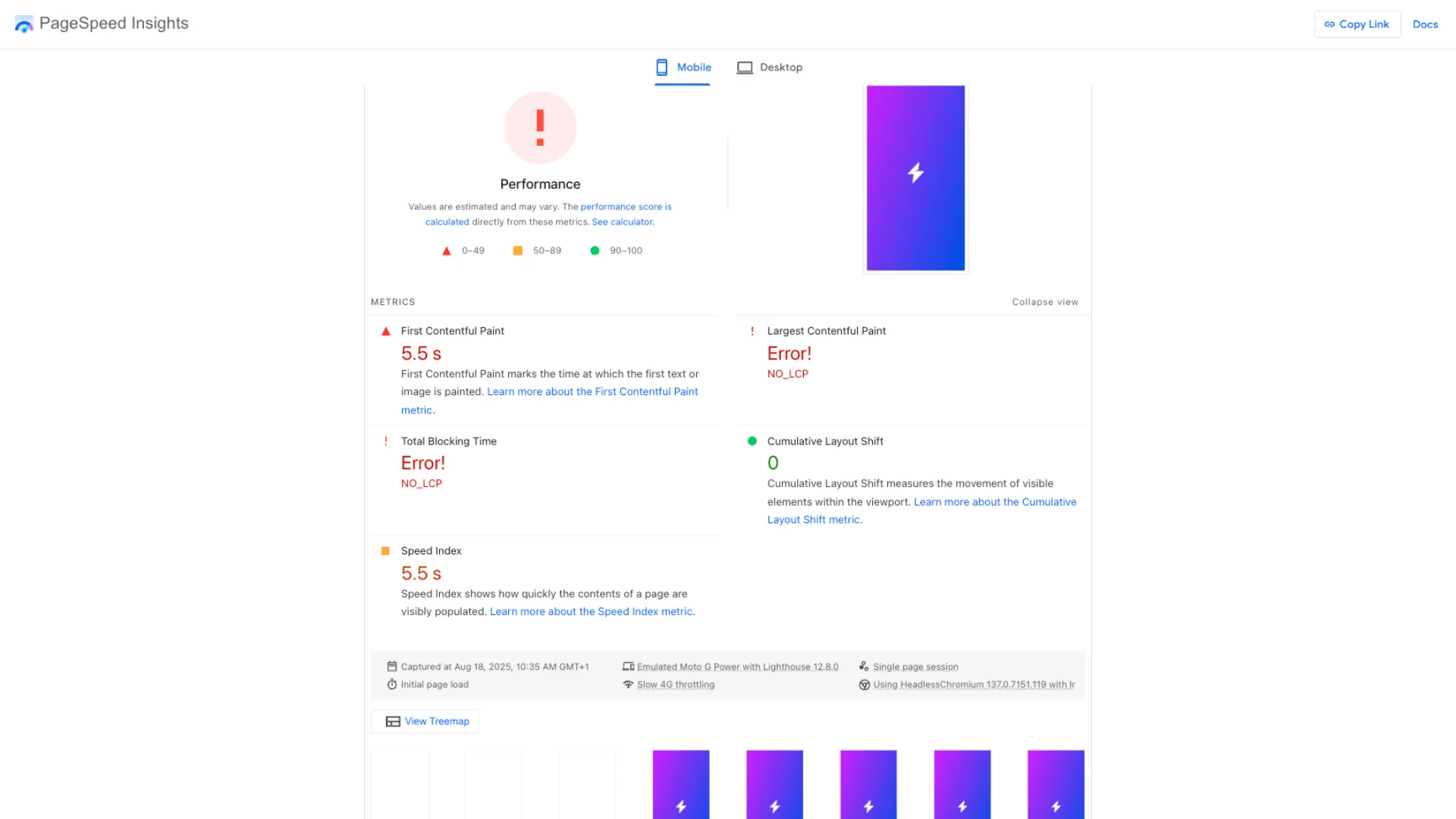The width and height of the screenshot is (1456, 819).
Task: Click the large page screenshot preview
Action: coord(915,177)
